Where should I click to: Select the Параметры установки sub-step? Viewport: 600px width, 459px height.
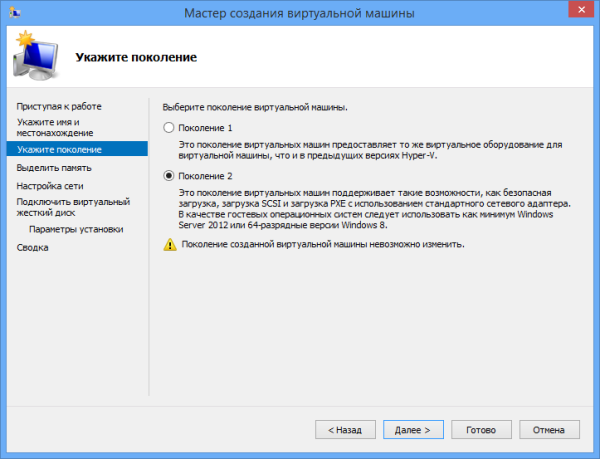[x=76, y=229]
